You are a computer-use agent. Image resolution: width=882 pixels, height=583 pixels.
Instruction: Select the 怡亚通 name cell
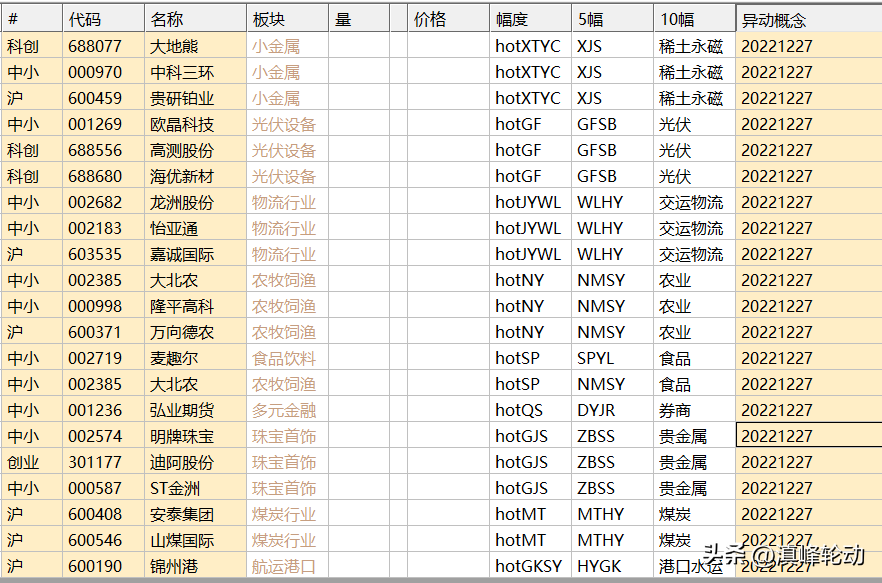(195, 228)
